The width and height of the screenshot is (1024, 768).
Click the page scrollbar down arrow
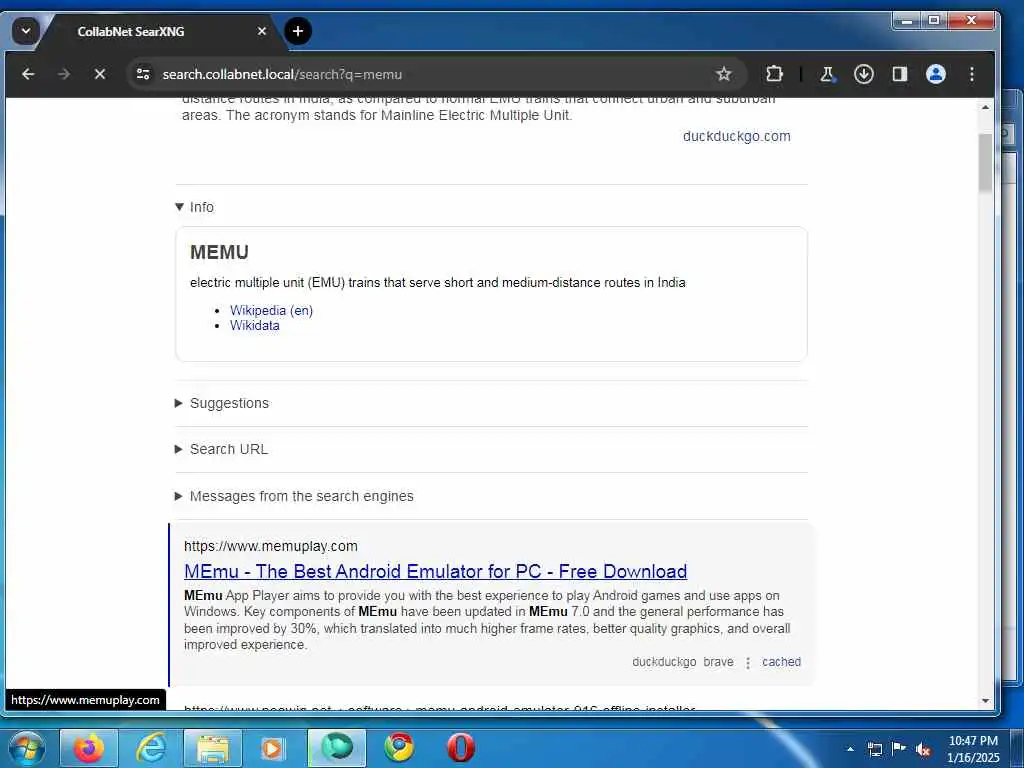pyautogui.click(x=985, y=701)
